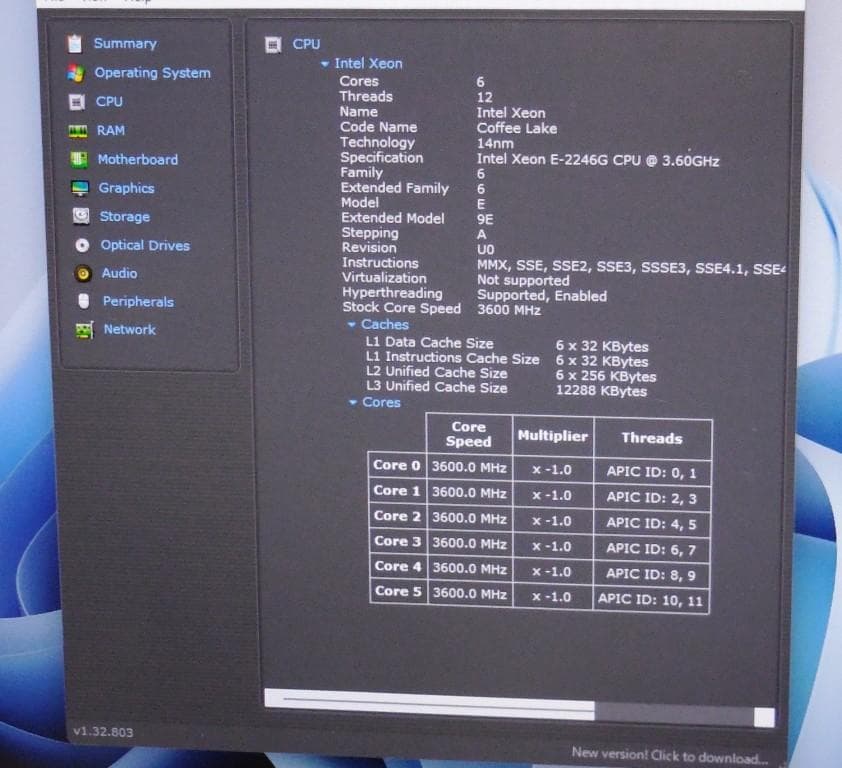Click the CPU panel header icon

tap(274, 44)
